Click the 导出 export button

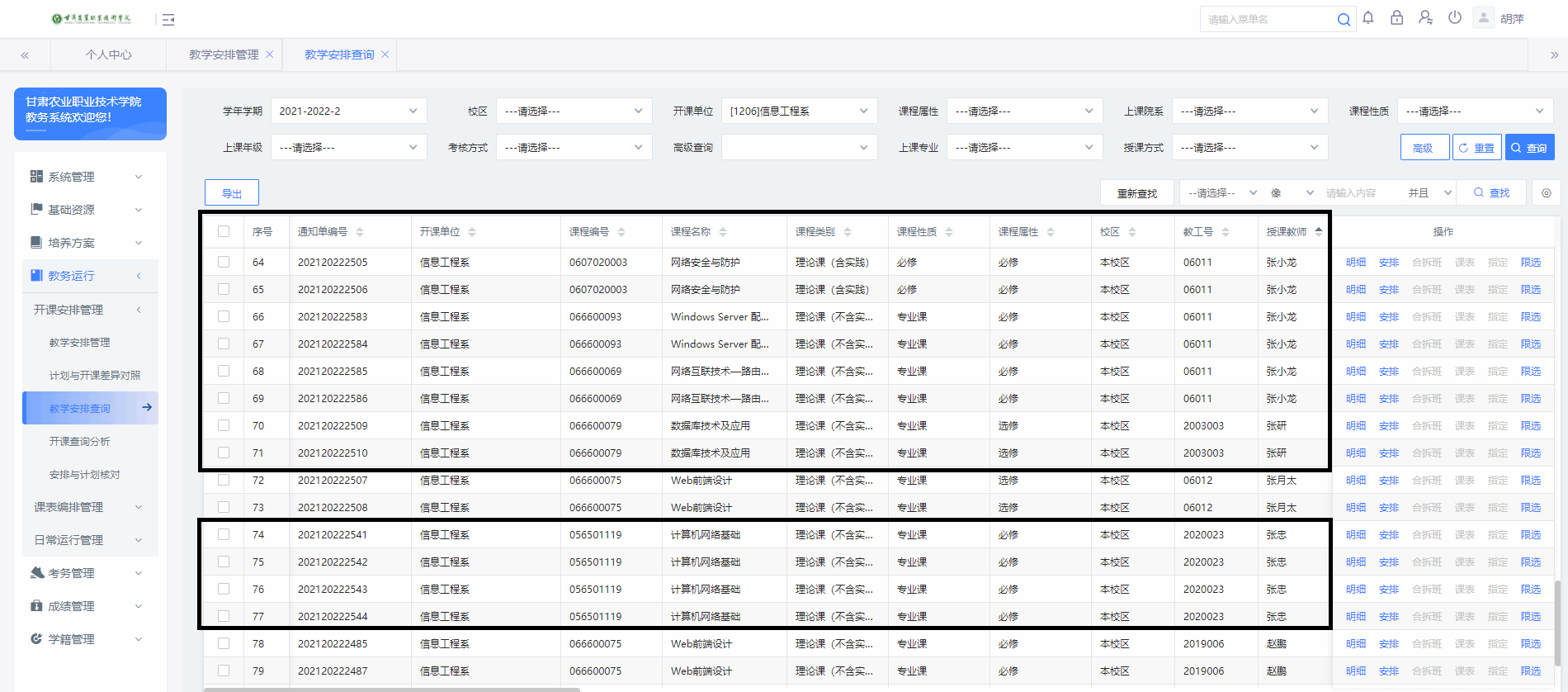(232, 193)
